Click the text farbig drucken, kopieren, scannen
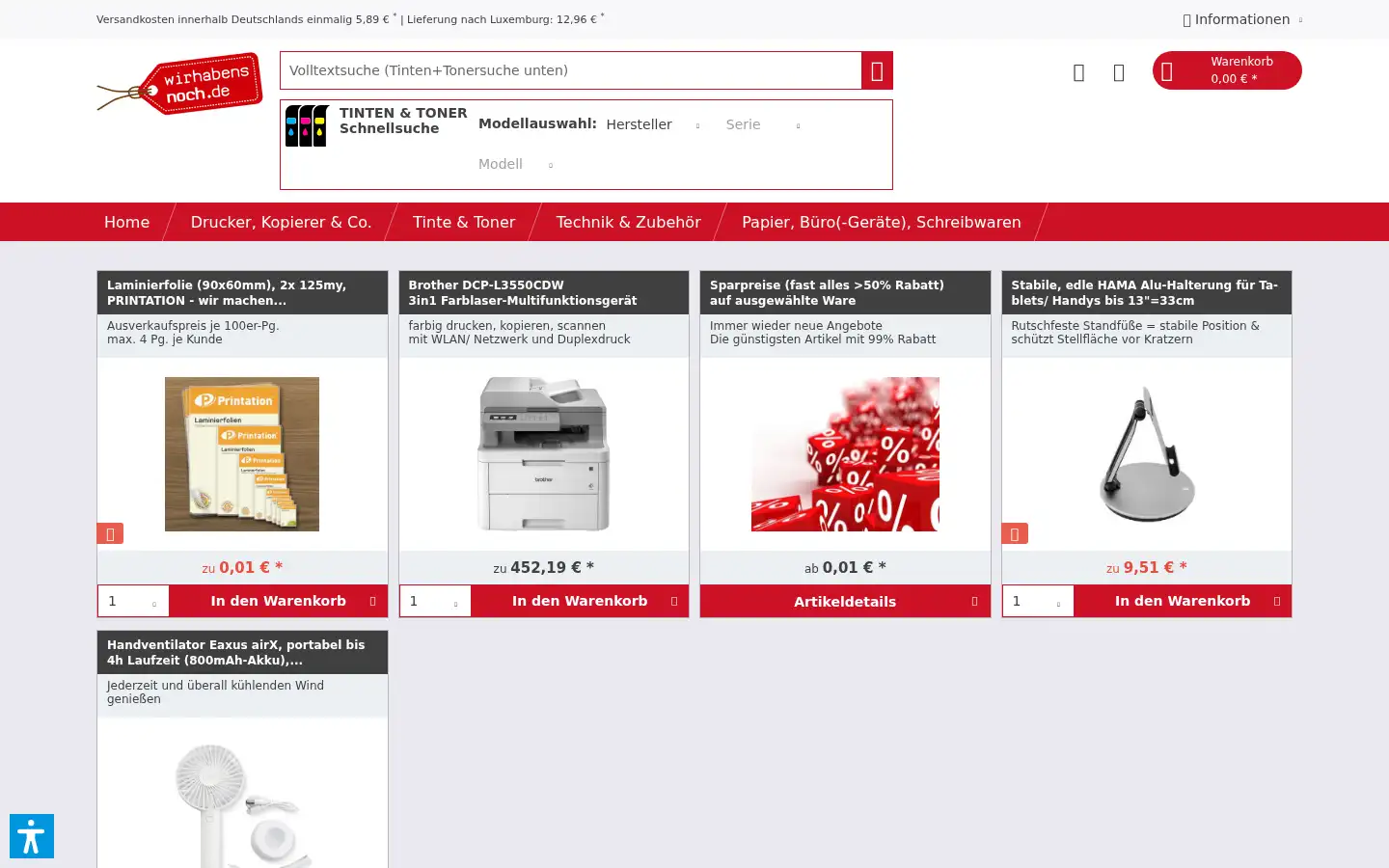Screen dimensions: 1389x868 (x=507, y=326)
